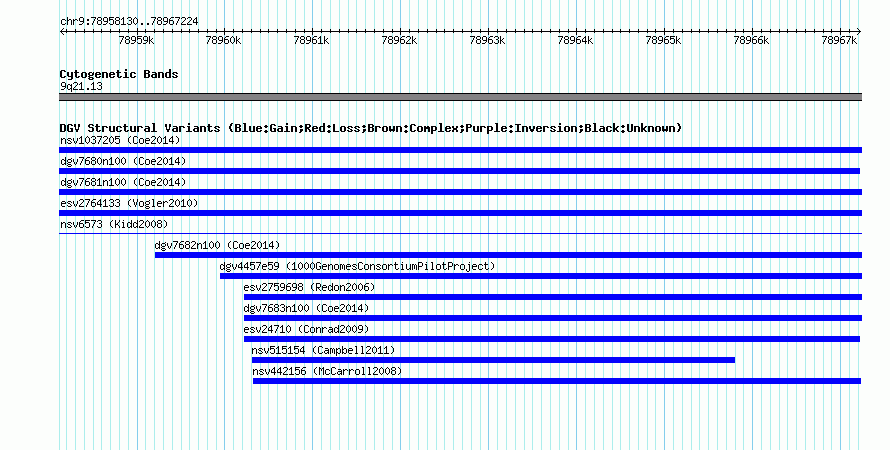Click the Cytogenetic Bands track title
Viewport: 890px width, 450px height.
click(x=119, y=74)
